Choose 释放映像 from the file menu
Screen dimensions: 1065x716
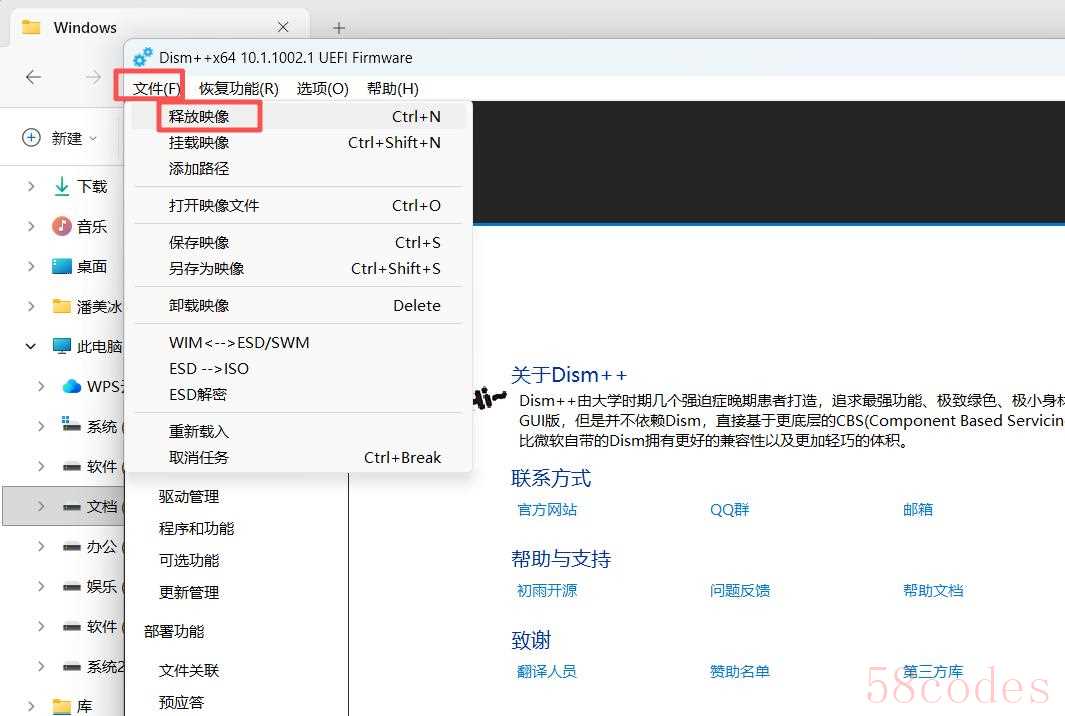pyautogui.click(x=199, y=116)
